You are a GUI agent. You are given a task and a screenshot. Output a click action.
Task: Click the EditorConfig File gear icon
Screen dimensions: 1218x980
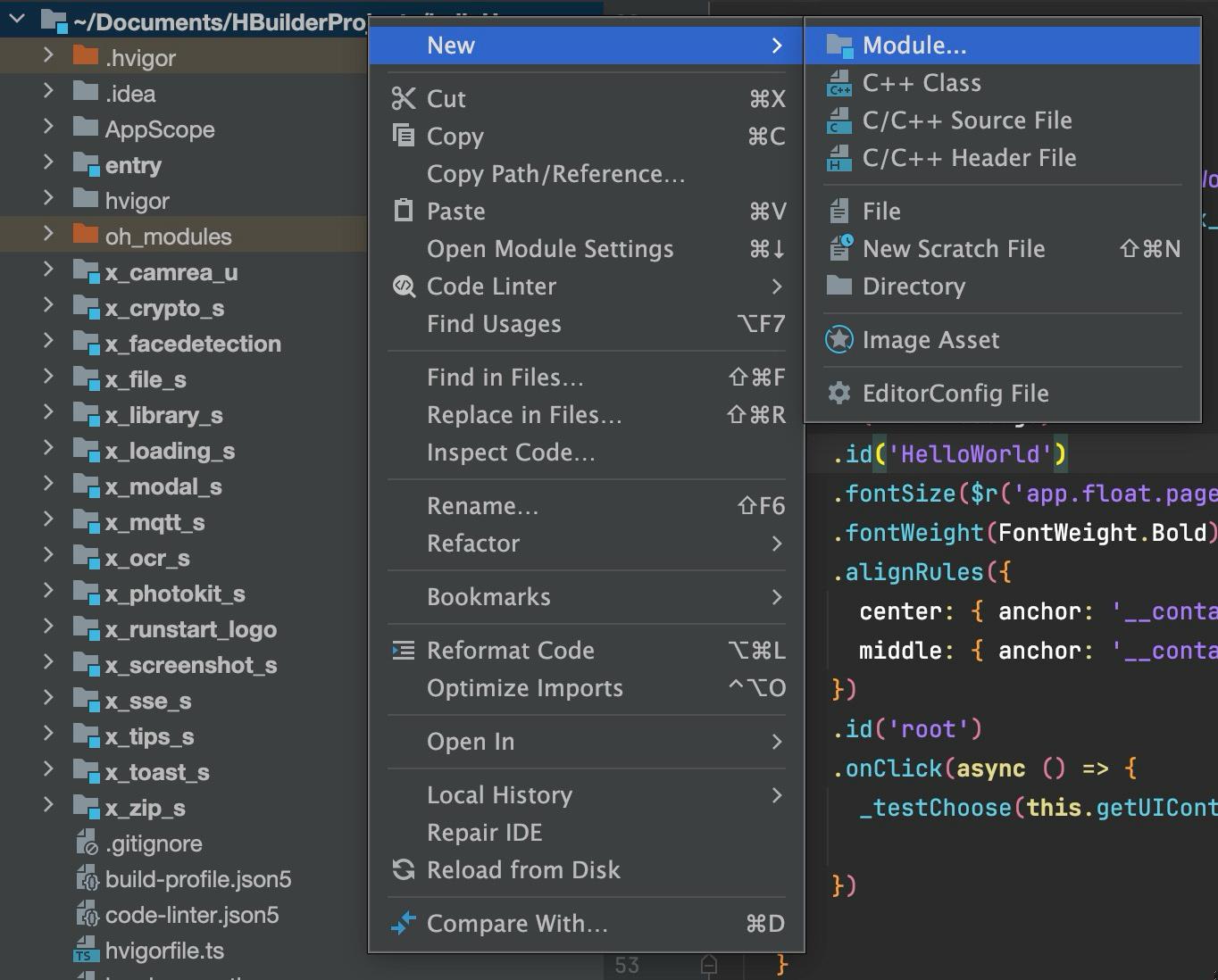coord(838,394)
